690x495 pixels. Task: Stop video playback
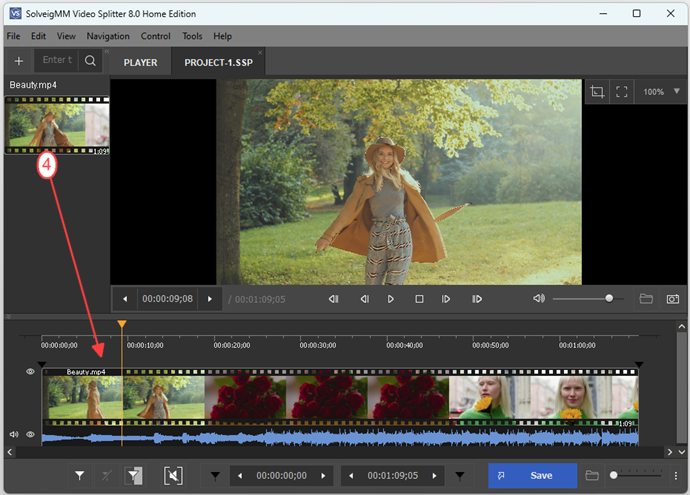tap(419, 299)
